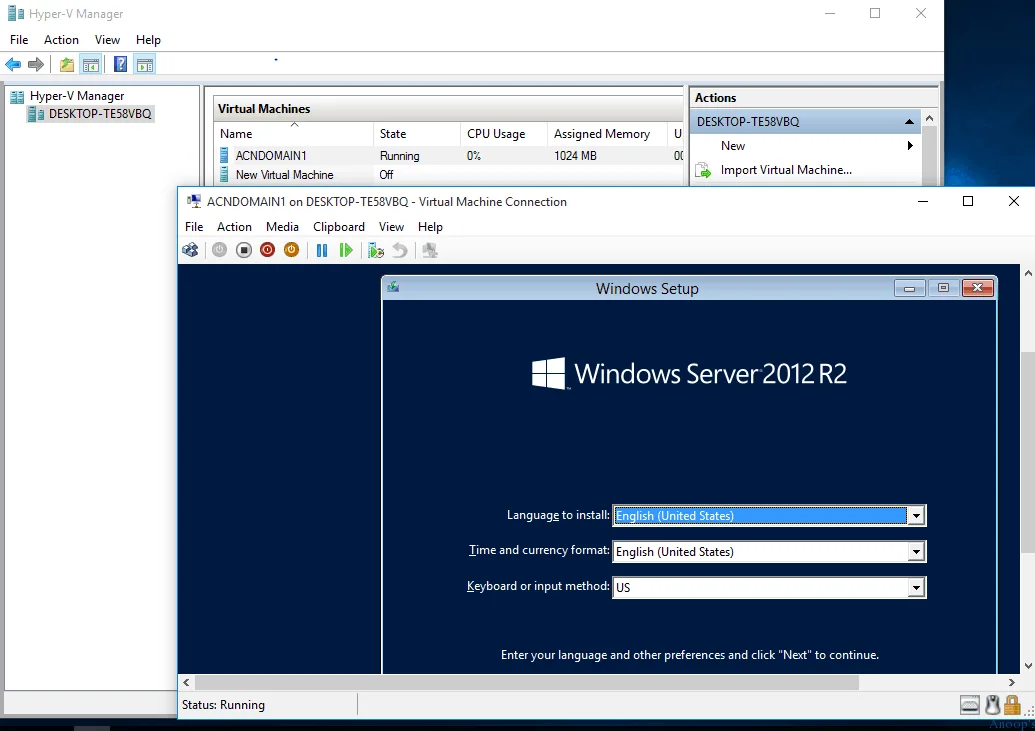
Task: Toggle Show/Hide Action Pane icon
Action: [x=145, y=65]
